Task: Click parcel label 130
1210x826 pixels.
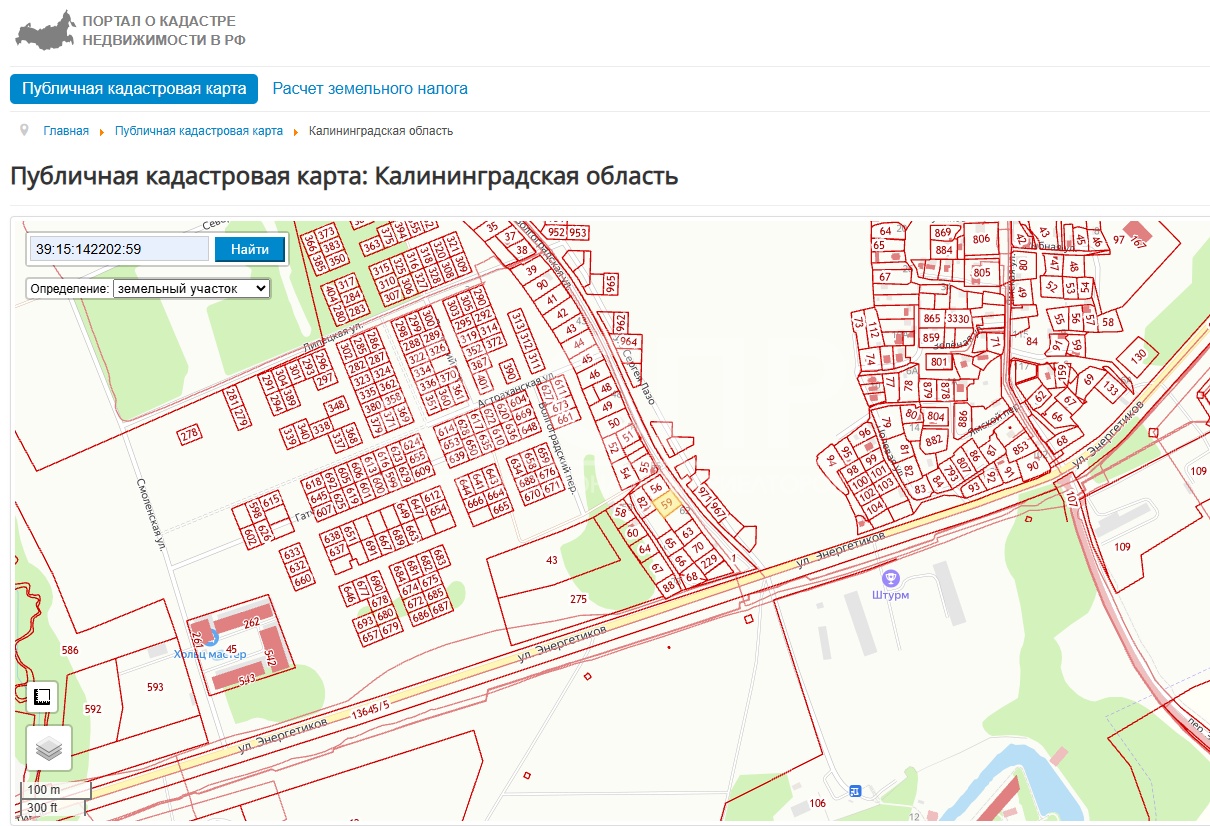Action: pos(1138,356)
